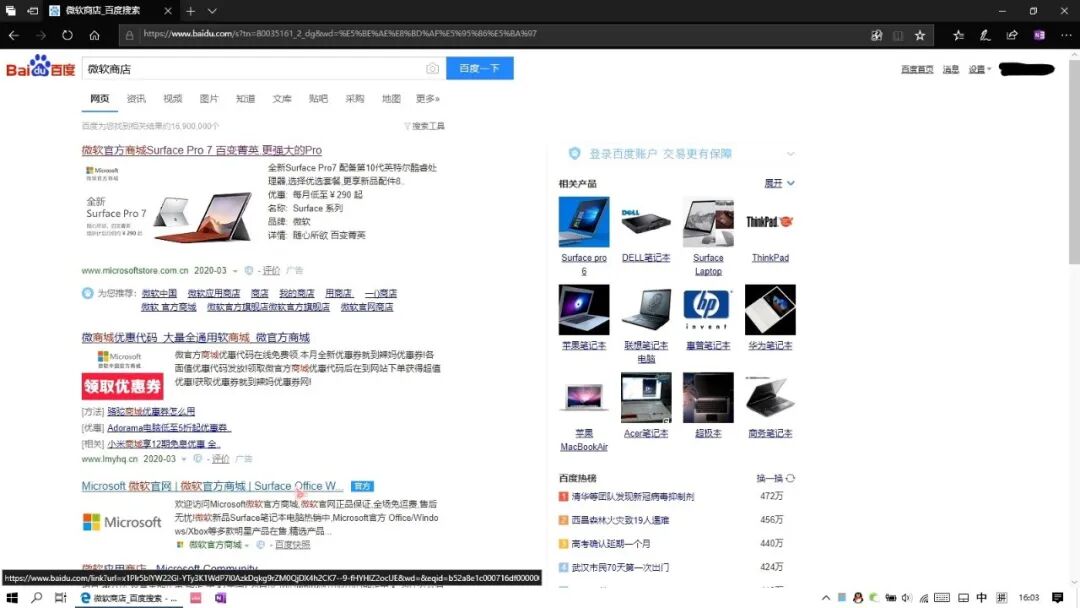The height and width of the screenshot is (608, 1080).
Task: Click the address bar padlock icon
Action: point(129,34)
